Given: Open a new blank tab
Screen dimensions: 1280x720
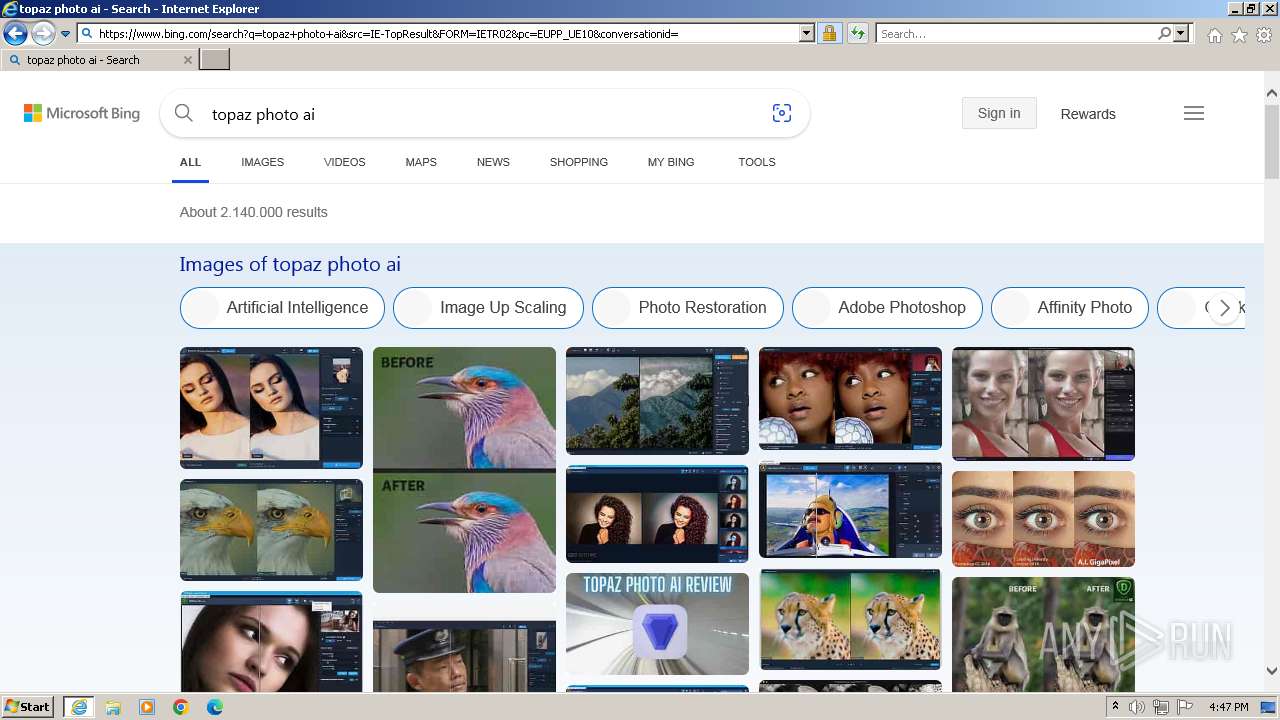Looking at the screenshot, I should coord(215,60).
